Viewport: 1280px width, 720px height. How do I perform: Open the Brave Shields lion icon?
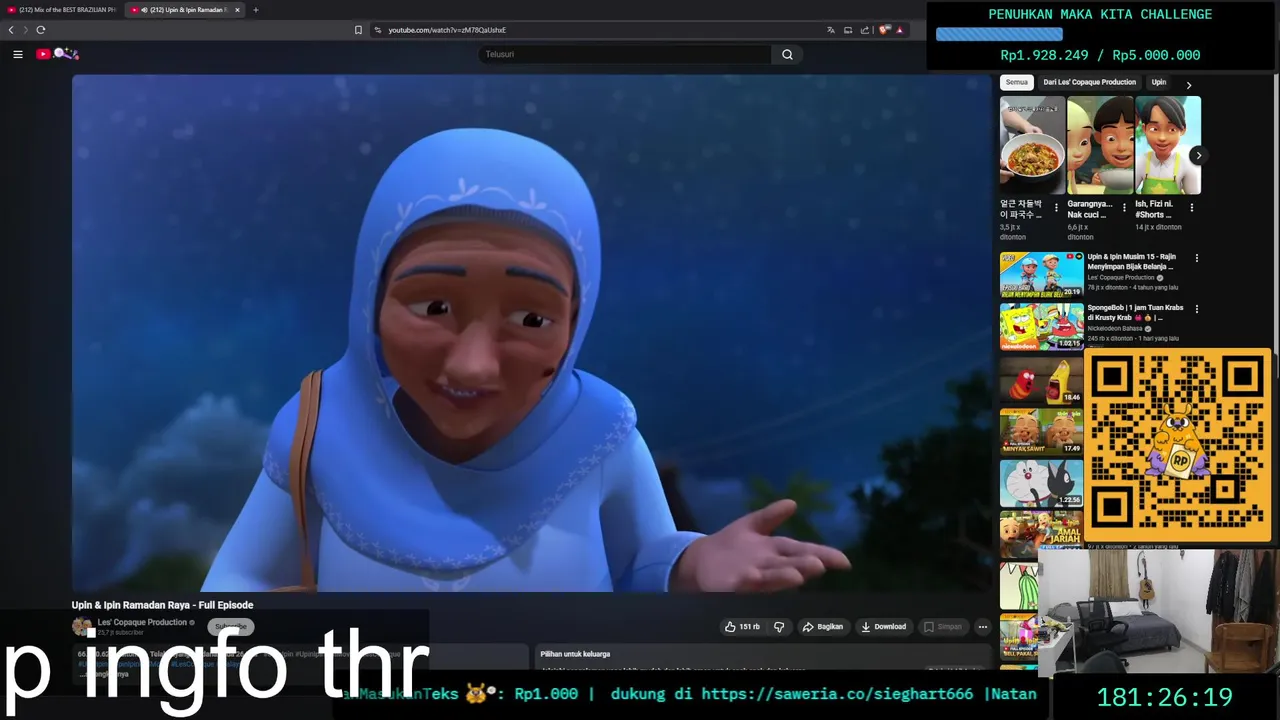(884, 30)
